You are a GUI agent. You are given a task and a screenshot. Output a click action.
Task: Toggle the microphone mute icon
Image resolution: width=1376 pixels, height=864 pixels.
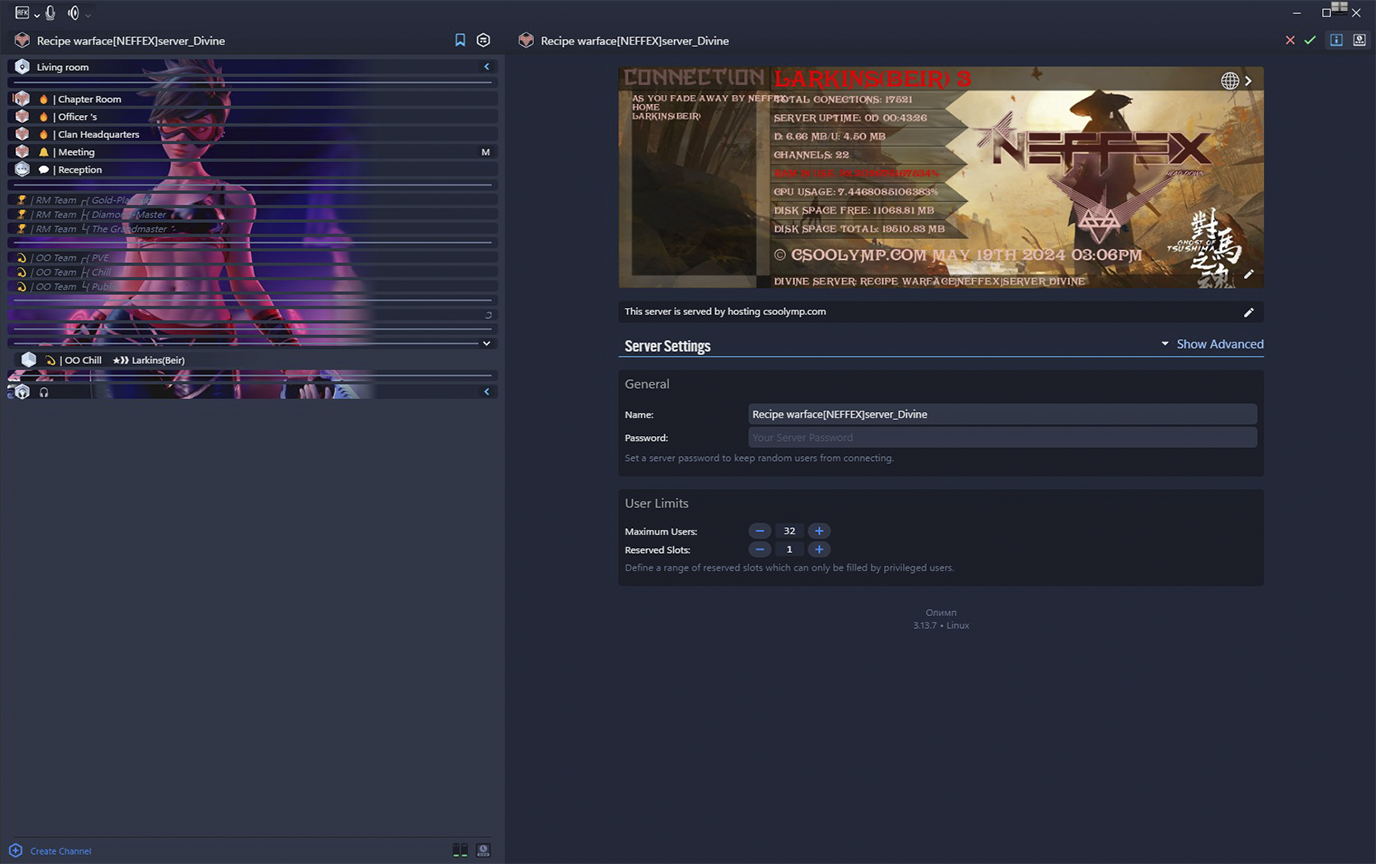(50, 13)
